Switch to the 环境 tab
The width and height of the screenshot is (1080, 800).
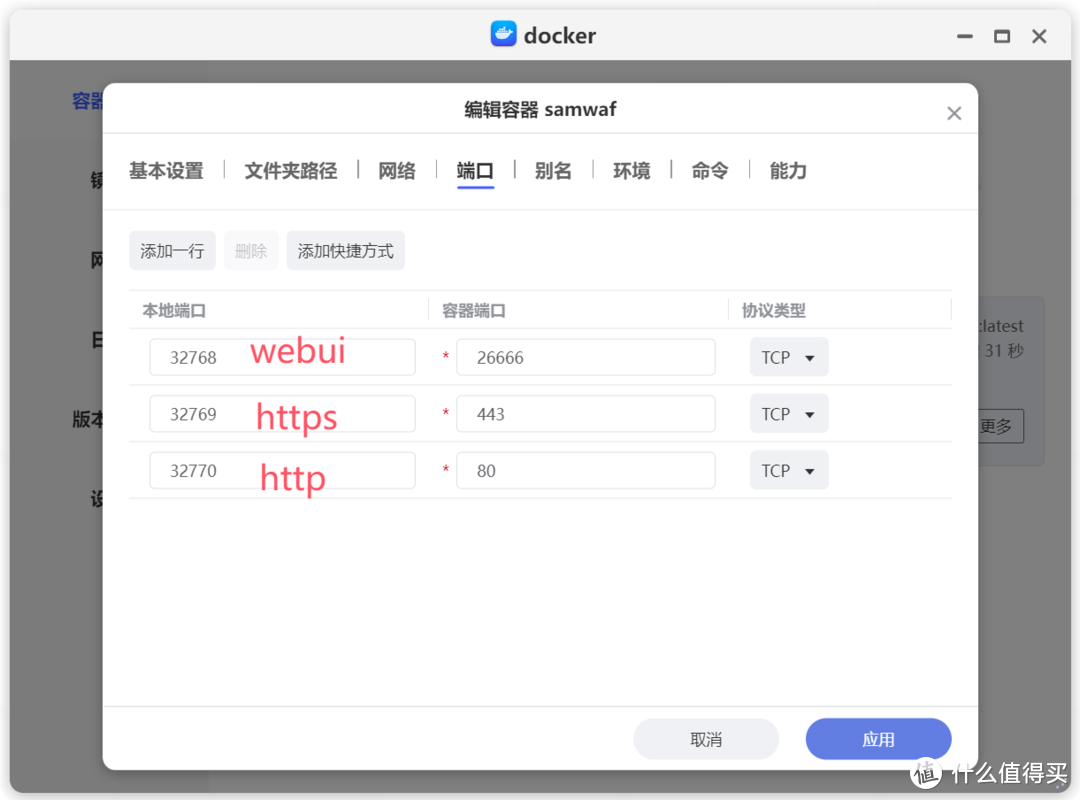pyautogui.click(x=632, y=171)
